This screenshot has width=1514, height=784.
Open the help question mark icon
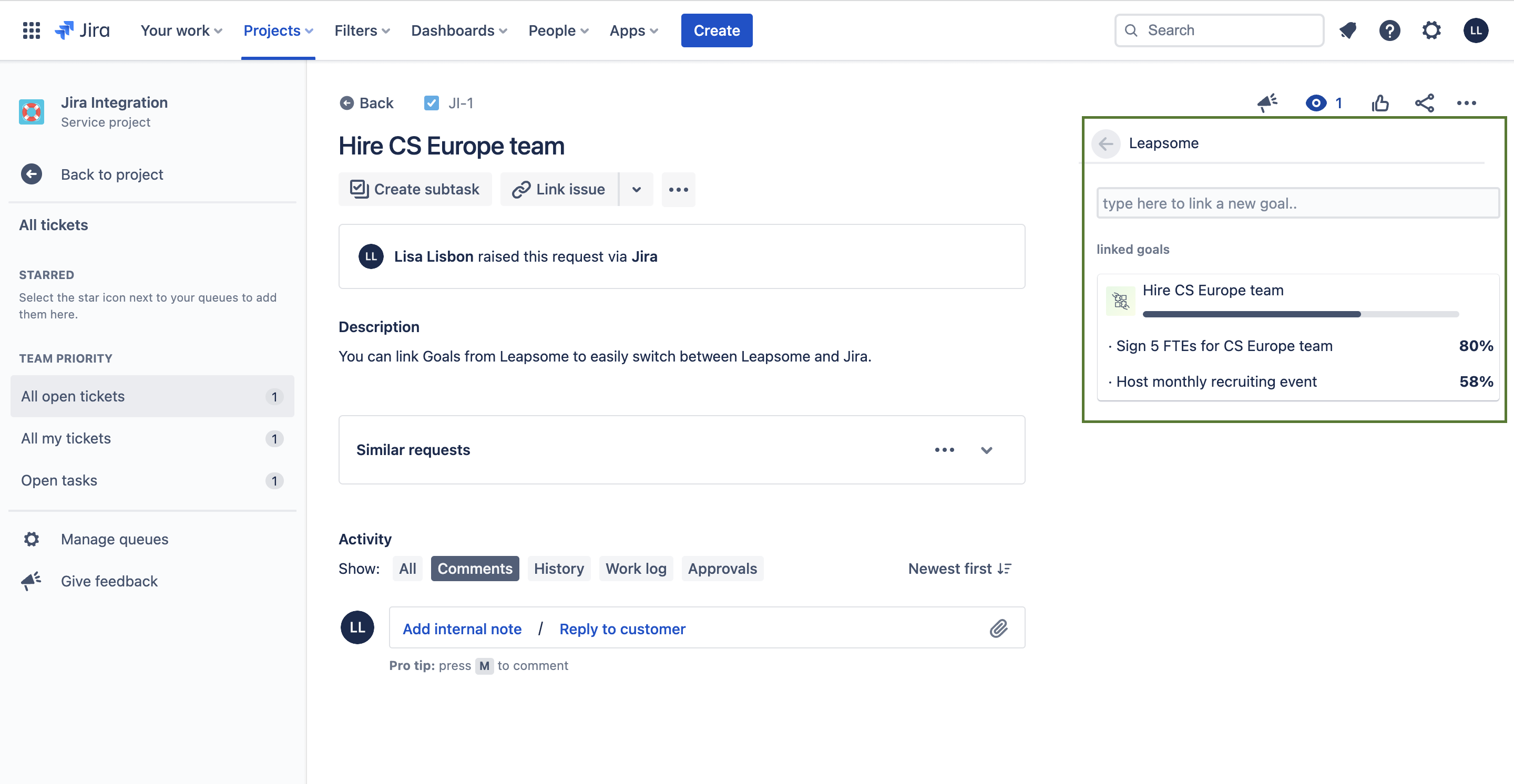[1389, 30]
